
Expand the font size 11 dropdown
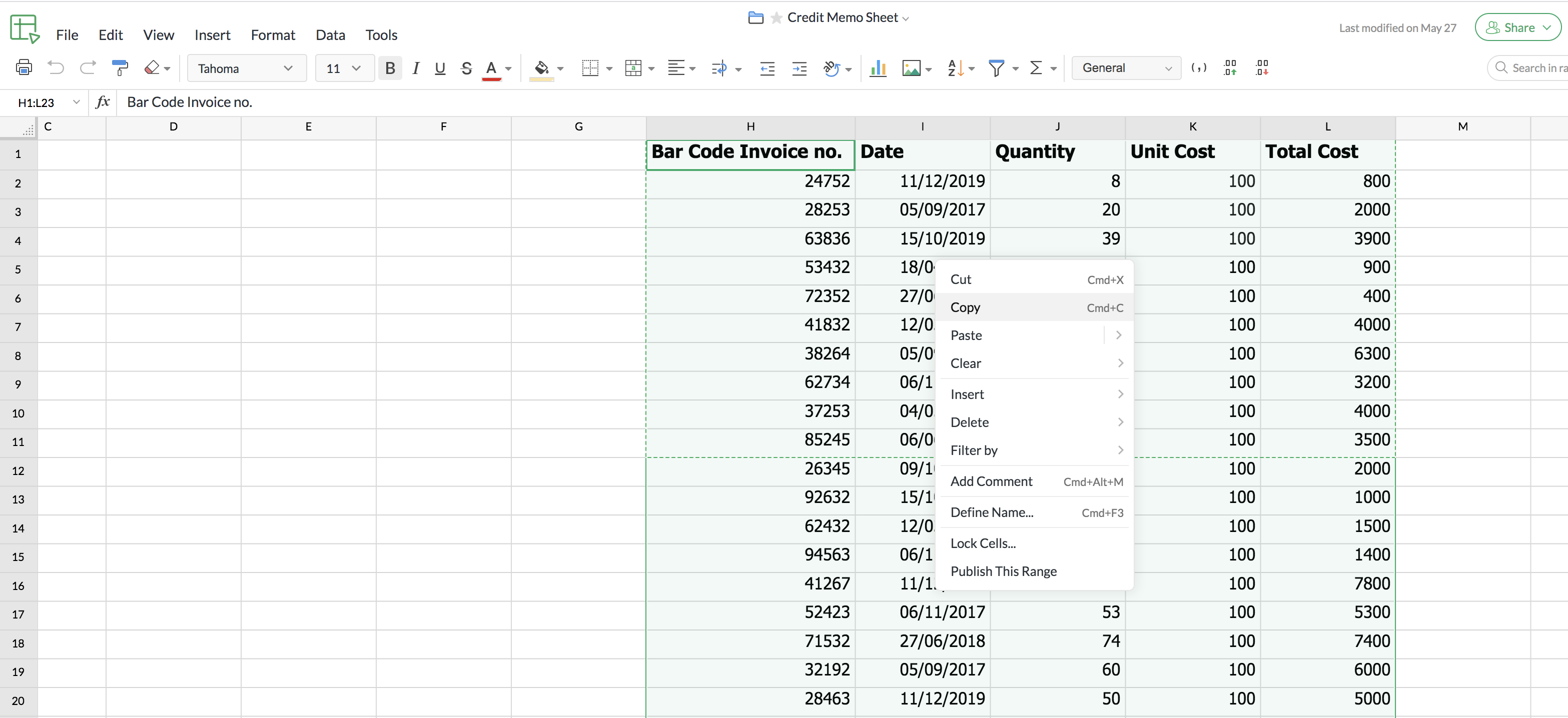coord(344,68)
